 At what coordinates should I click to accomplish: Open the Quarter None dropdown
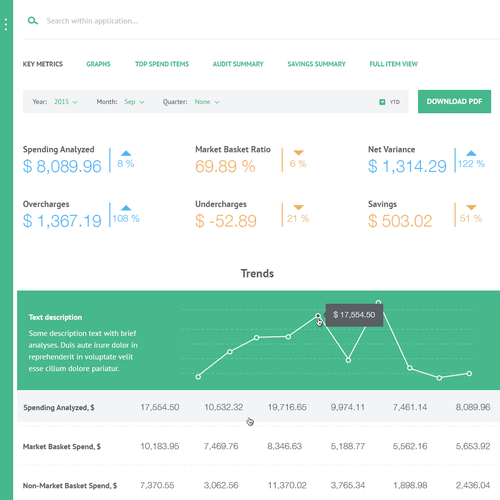click(207, 102)
